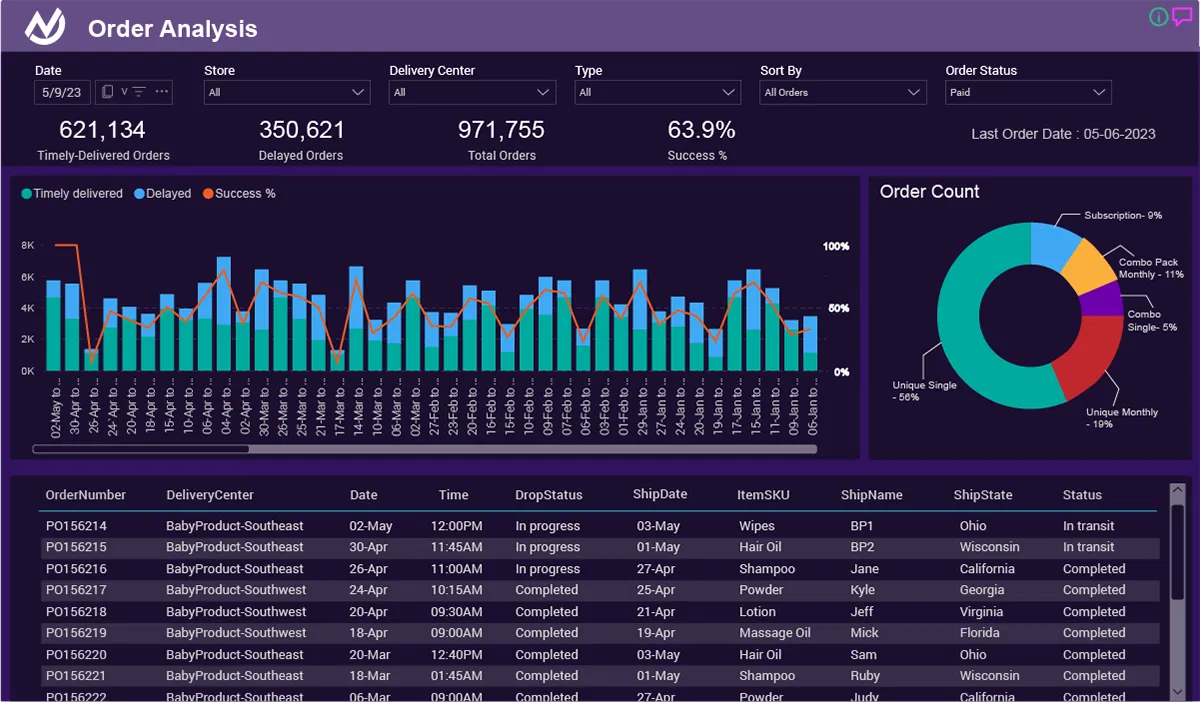Open the comments chat bubble icon
This screenshot has width=1200, height=702.
pos(1182,16)
